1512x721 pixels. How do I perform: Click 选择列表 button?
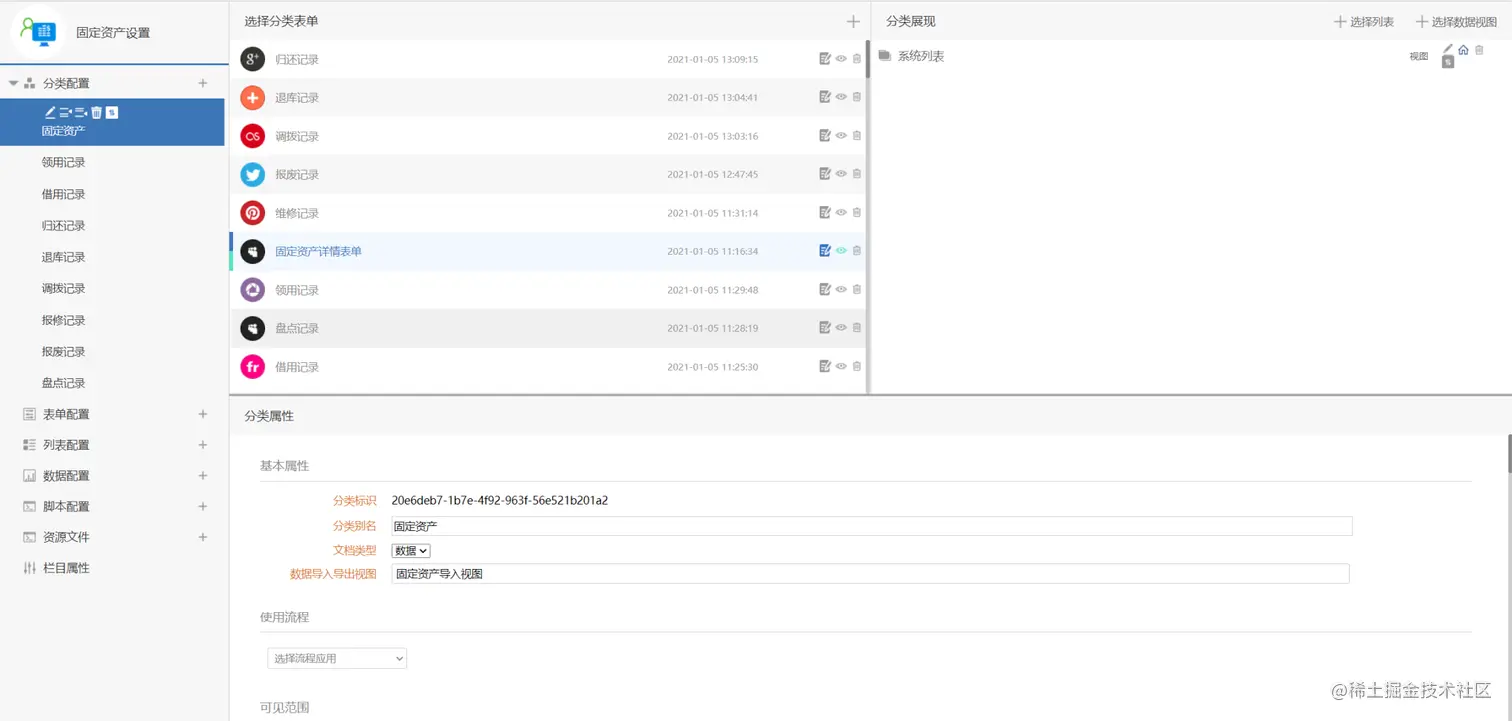(x=1364, y=21)
